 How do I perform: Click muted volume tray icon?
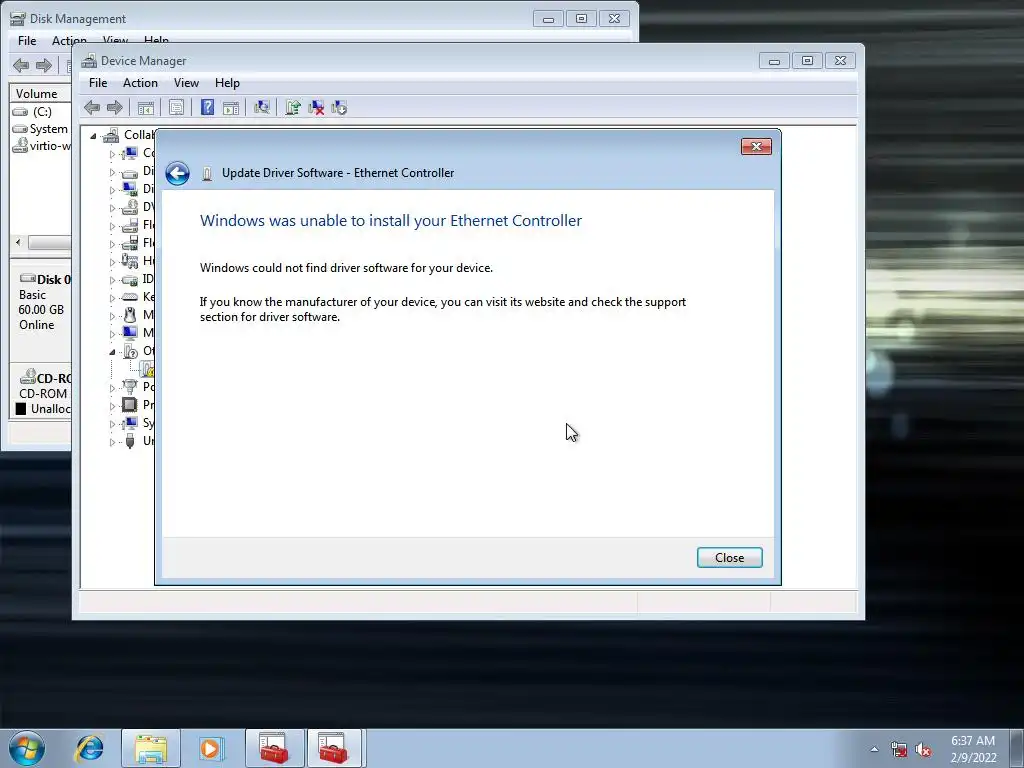coord(923,750)
